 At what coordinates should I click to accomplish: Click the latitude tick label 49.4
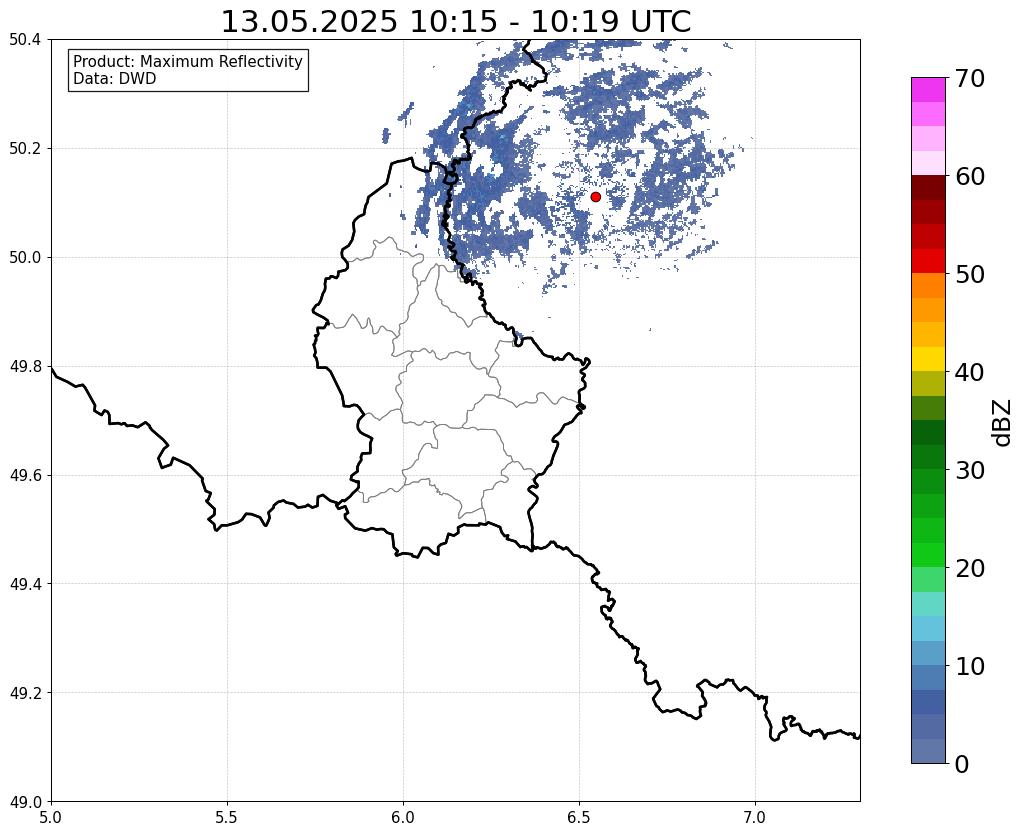tap(25, 584)
